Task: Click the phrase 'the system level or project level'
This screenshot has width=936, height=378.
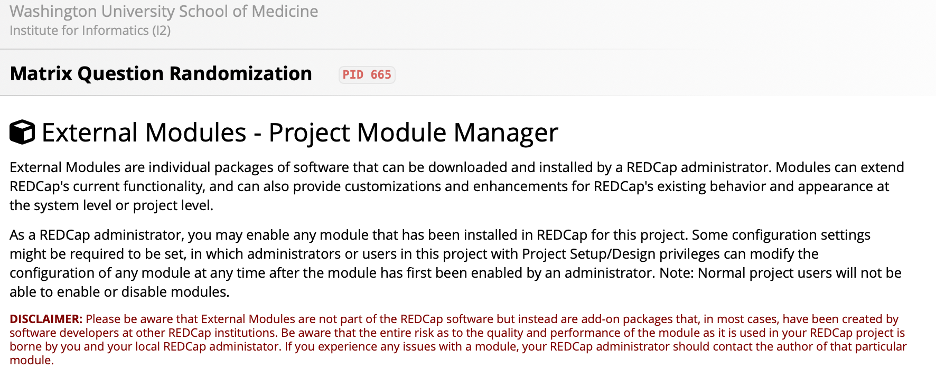Action: pos(110,206)
